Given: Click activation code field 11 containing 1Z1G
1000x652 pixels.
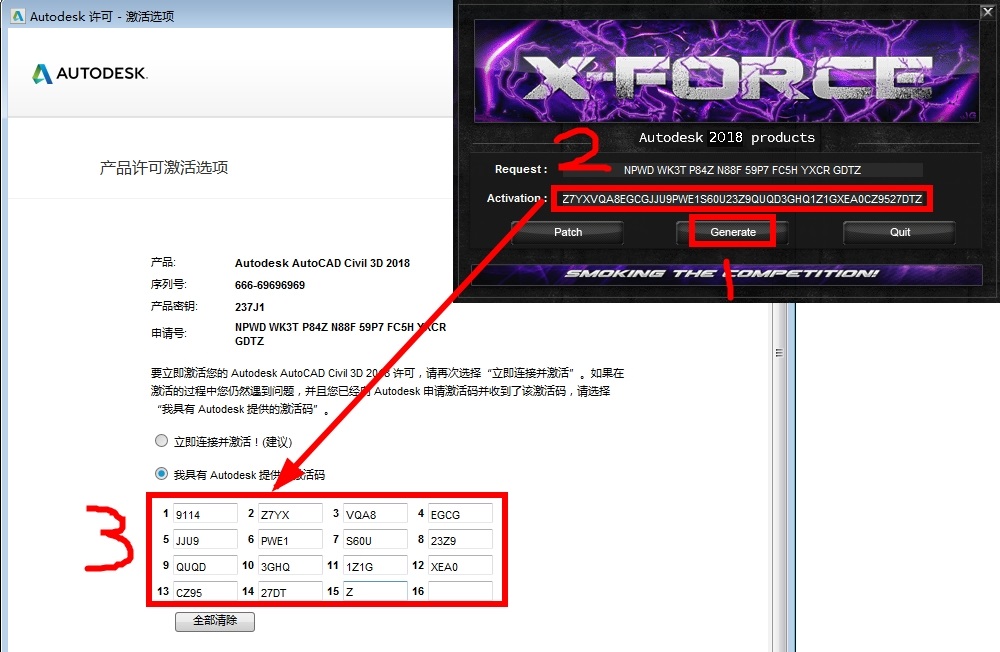Looking at the screenshot, I should pos(375,566).
